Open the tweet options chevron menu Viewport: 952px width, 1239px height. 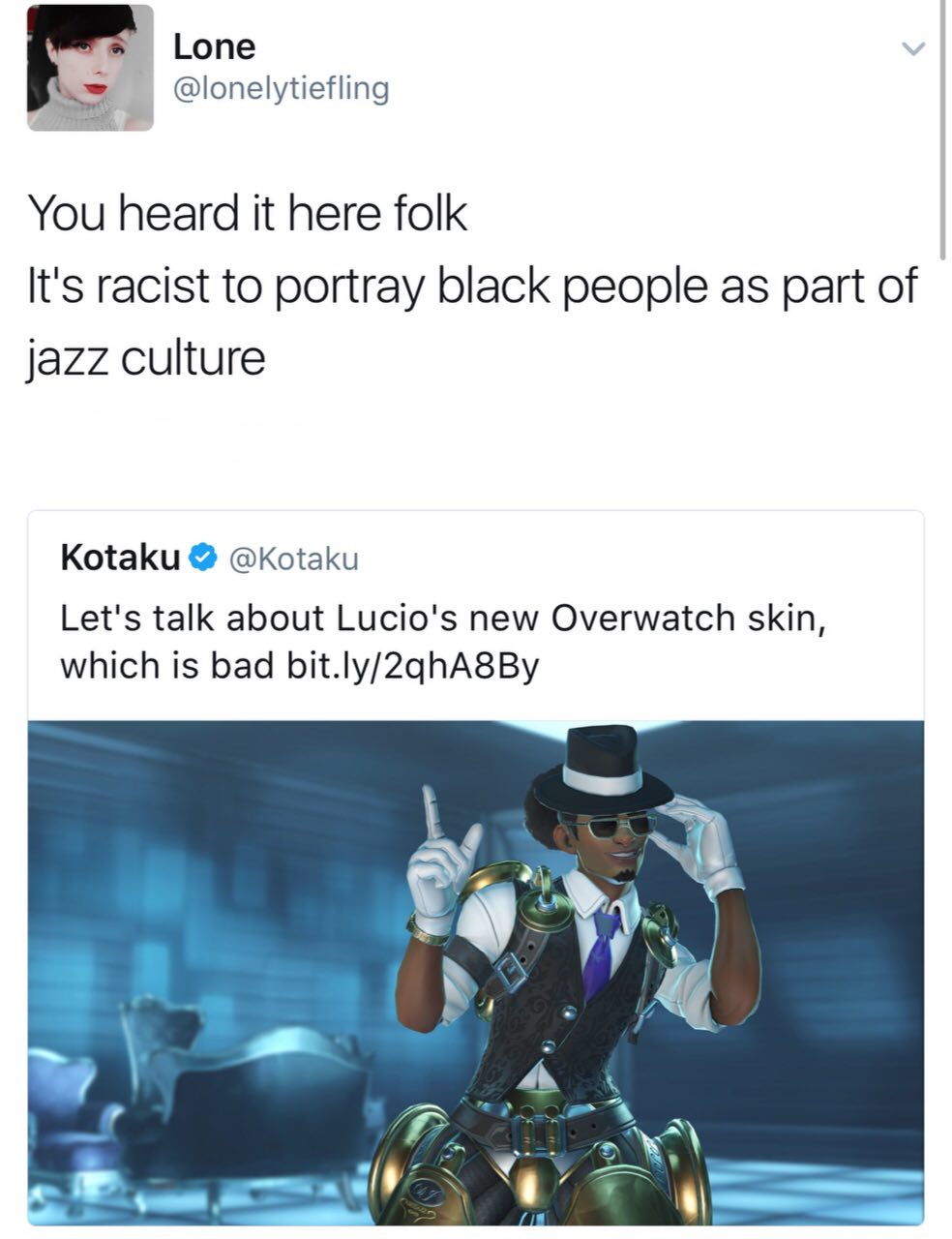914,47
